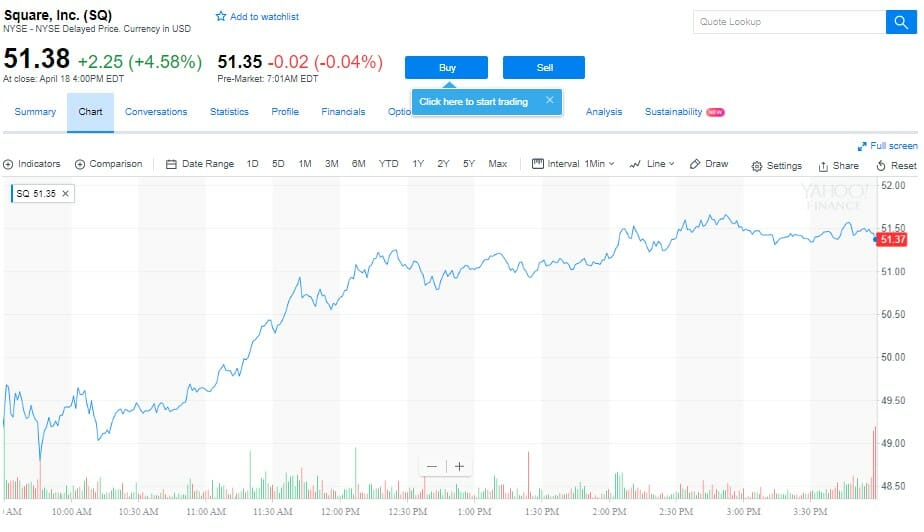Open the Financials tab
The width and height of the screenshot is (924, 532).
(x=343, y=112)
